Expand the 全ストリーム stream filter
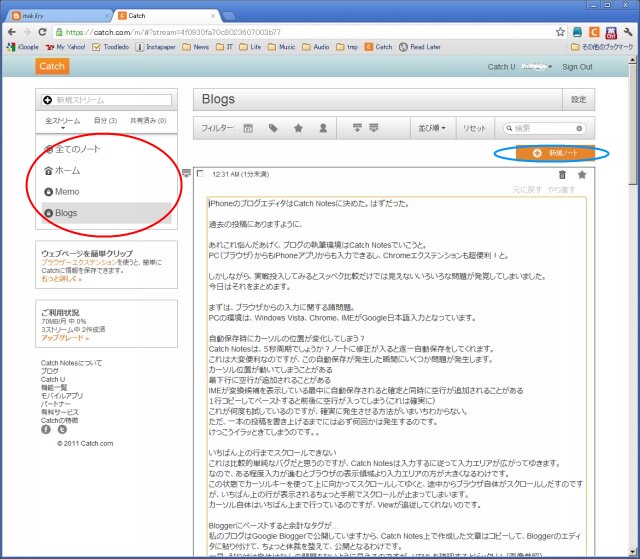Viewport: 640px width, 559px height. 63,122
